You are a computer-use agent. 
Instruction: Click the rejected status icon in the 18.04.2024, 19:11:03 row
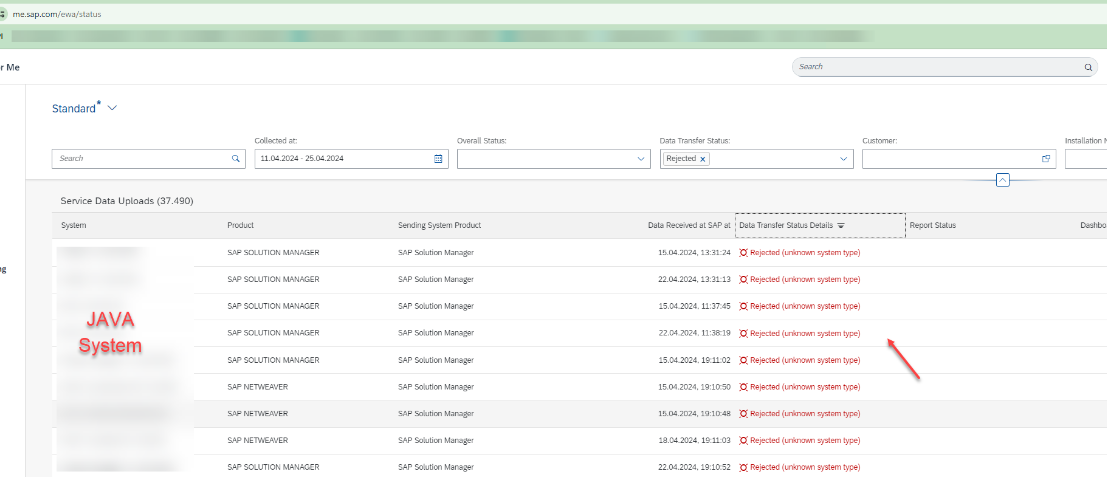coord(743,441)
